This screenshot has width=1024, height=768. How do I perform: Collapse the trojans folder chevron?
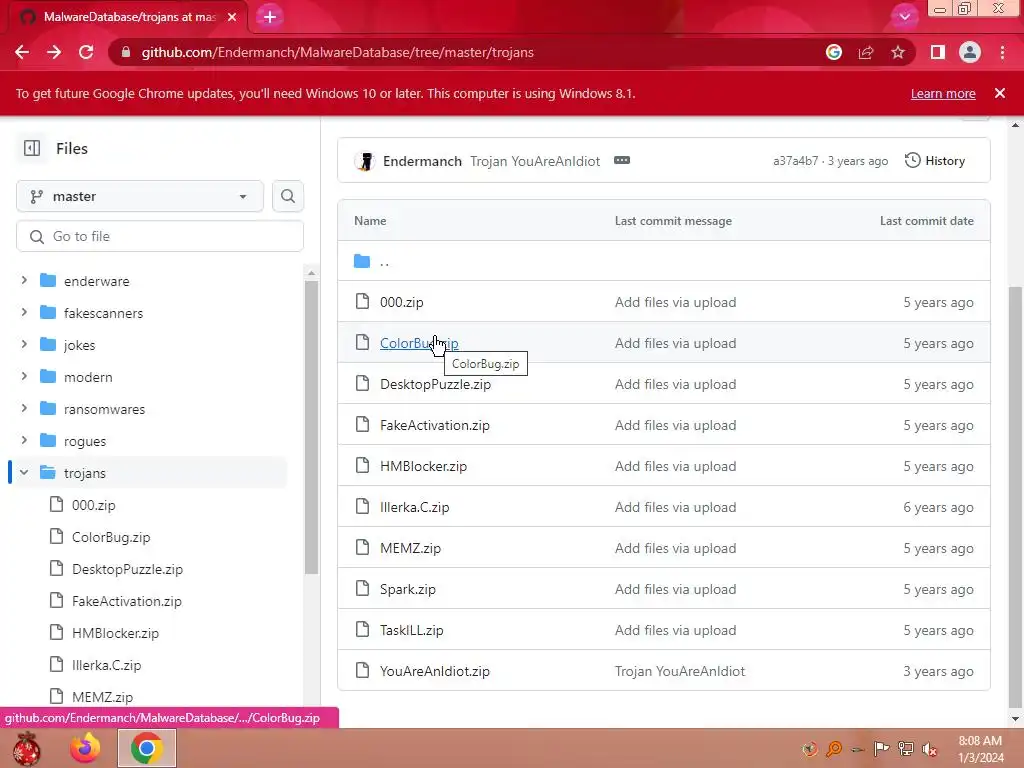pyautogui.click(x=24, y=472)
